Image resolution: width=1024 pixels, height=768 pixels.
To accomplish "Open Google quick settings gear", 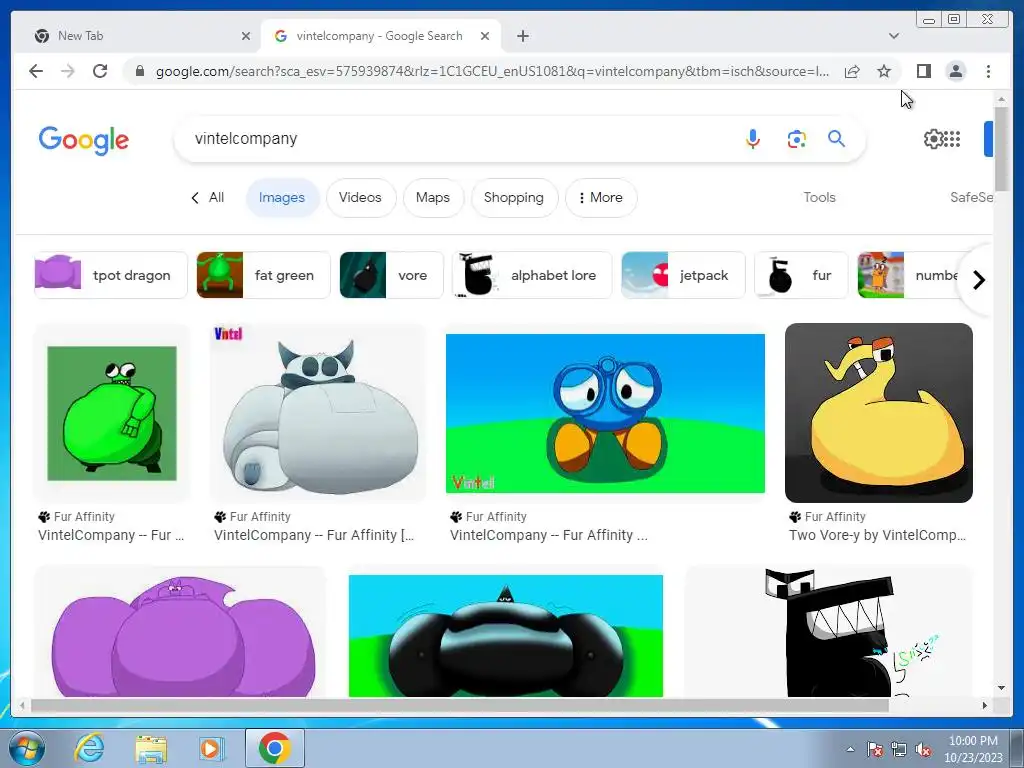I will [x=933, y=138].
